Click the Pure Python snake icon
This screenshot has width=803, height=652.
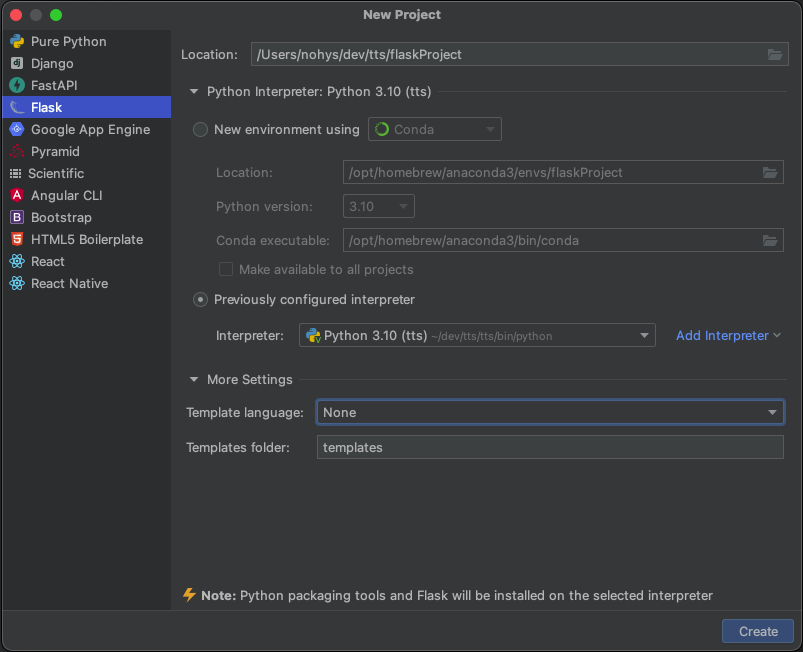click(x=17, y=41)
